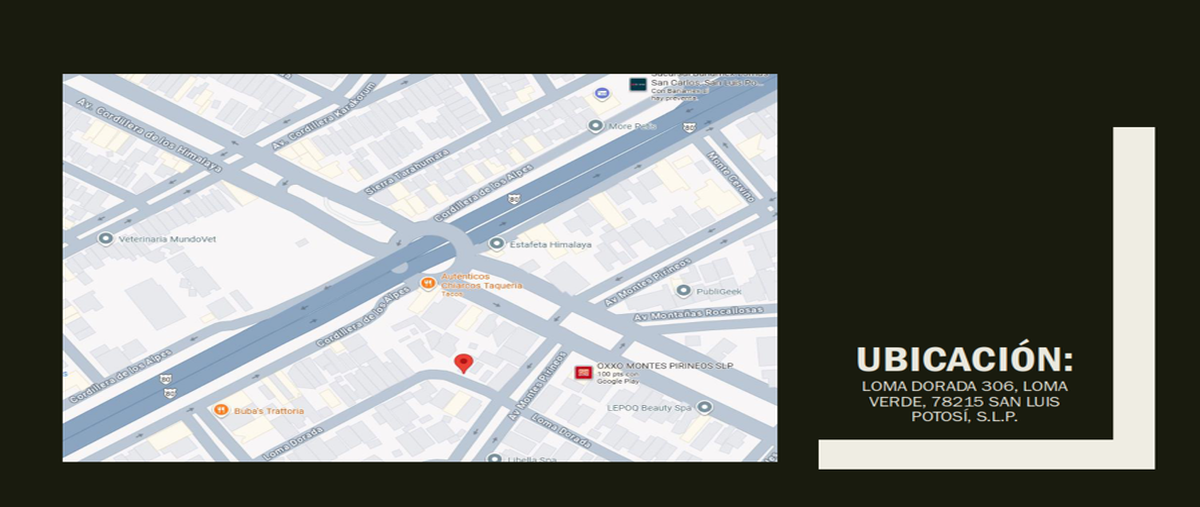Image resolution: width=1200 pixels, height=507 pixels.
Task: Select the OXXO MONTES PIRINEOS SLP label
Action: [x=664, y=366]
